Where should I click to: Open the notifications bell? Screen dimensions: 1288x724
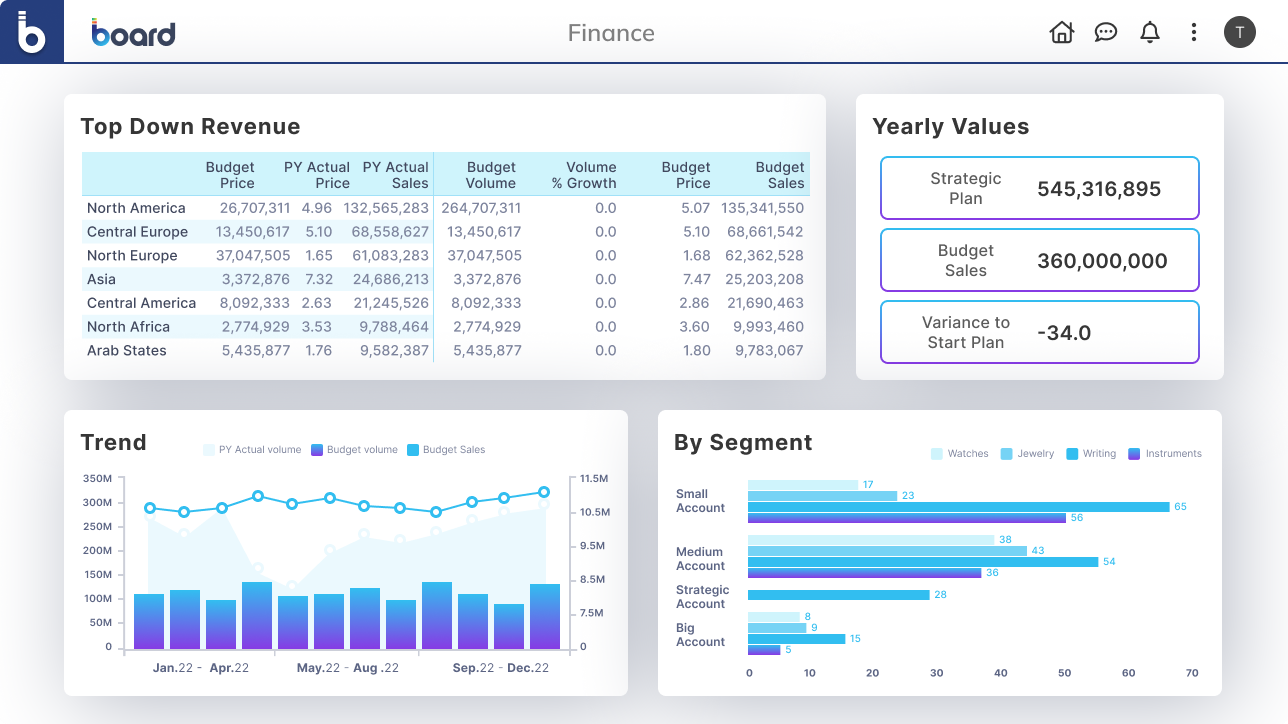pos(1150,32)
